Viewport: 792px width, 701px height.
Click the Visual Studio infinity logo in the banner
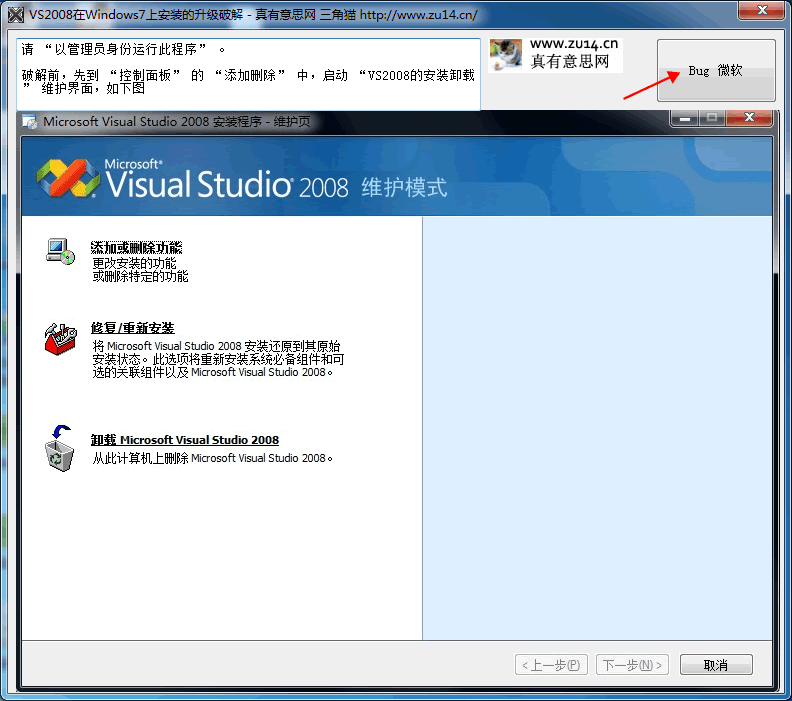click(x=68, y=179)
